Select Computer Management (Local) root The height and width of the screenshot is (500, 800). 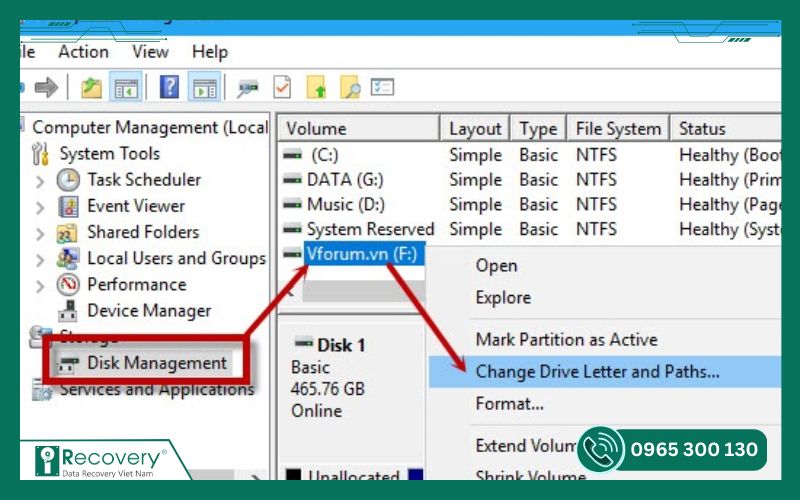tap(150, 128)
